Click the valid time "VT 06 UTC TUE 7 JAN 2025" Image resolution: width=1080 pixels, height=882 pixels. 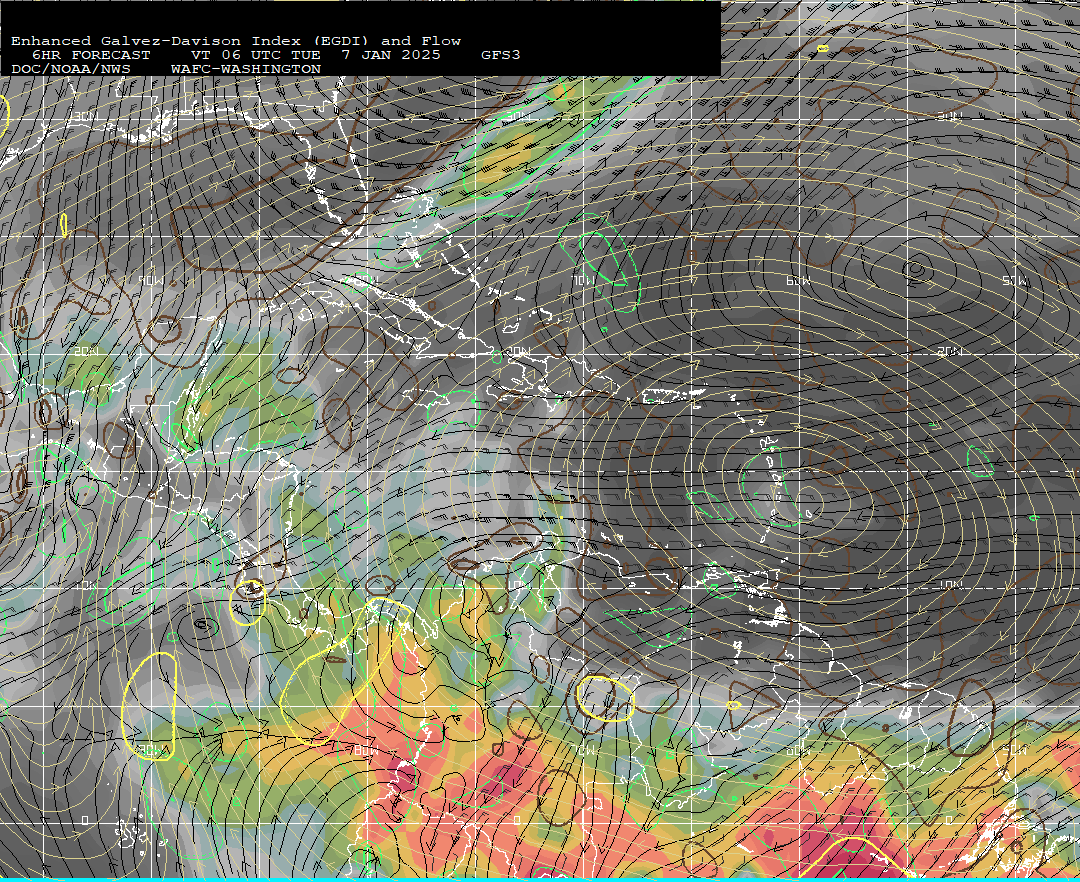click(316, 55)
